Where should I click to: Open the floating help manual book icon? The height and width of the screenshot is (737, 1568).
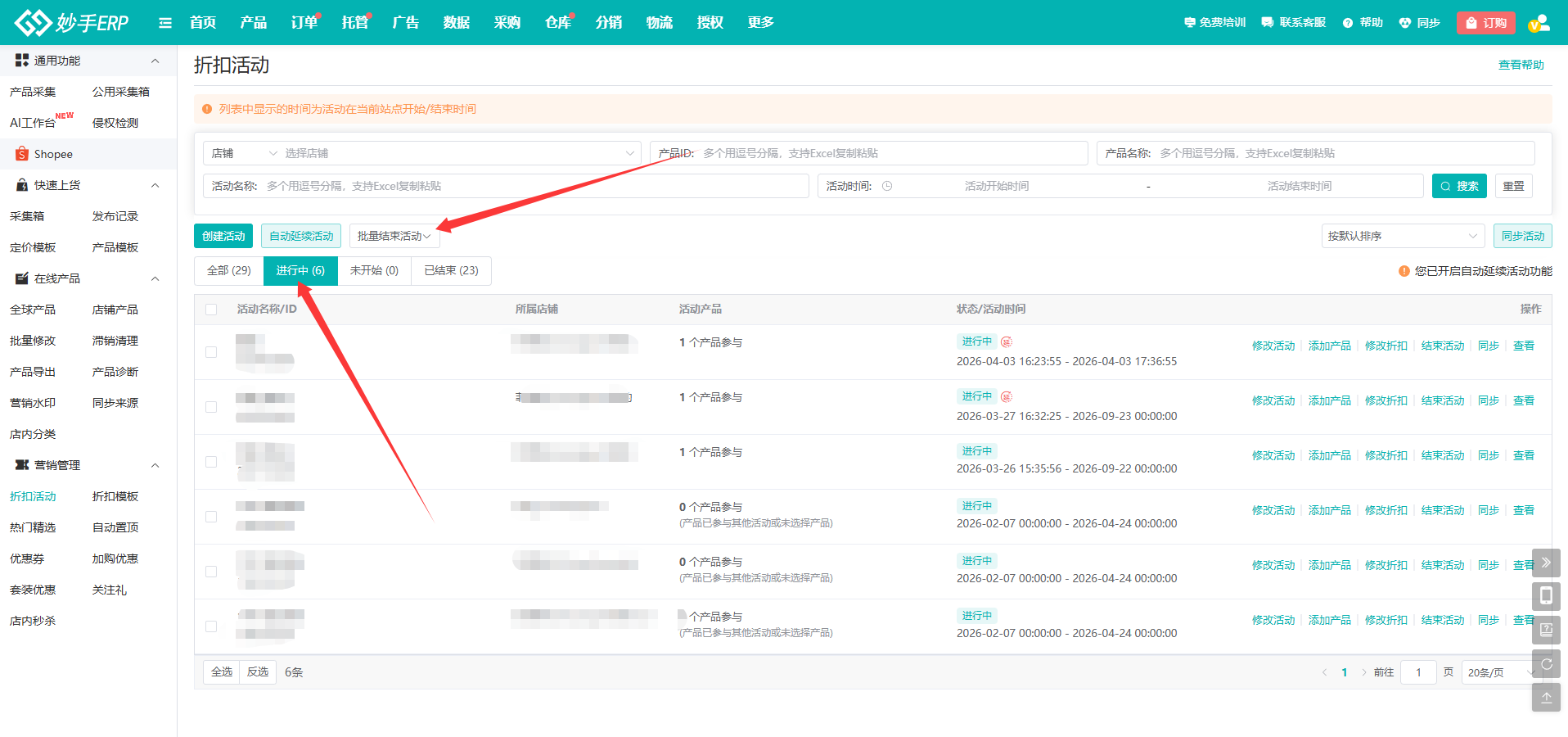point(1546,630)
